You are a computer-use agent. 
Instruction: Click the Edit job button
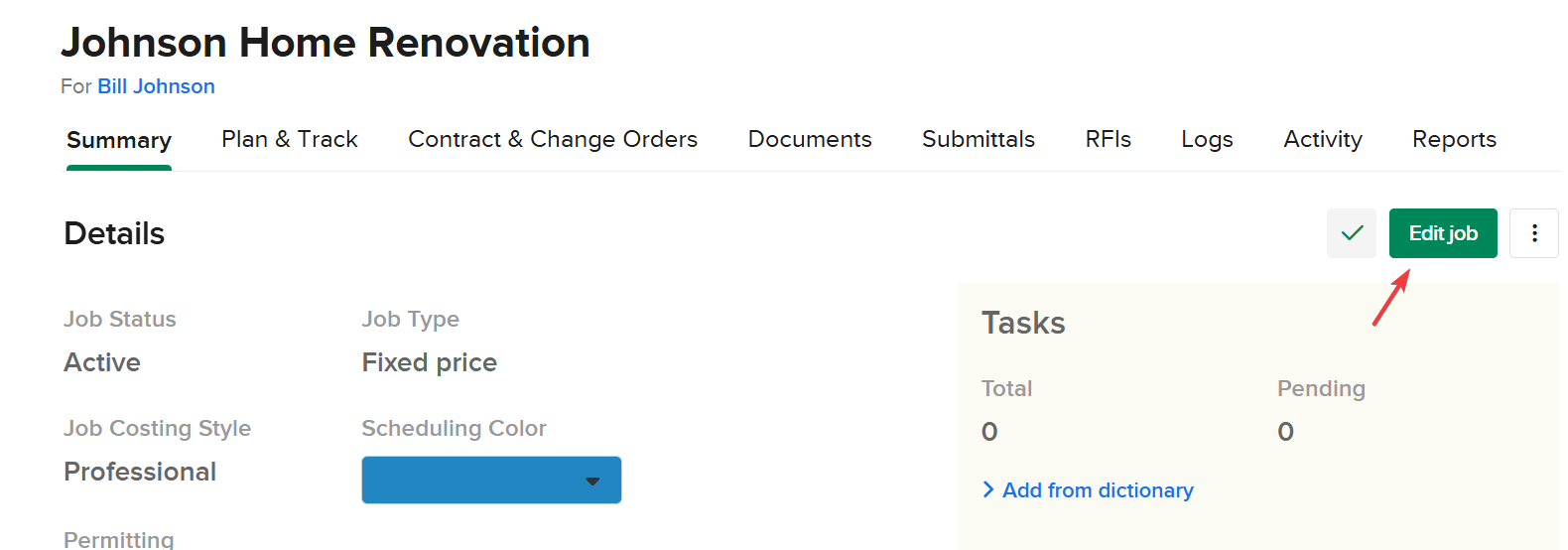click(1442, 233)
